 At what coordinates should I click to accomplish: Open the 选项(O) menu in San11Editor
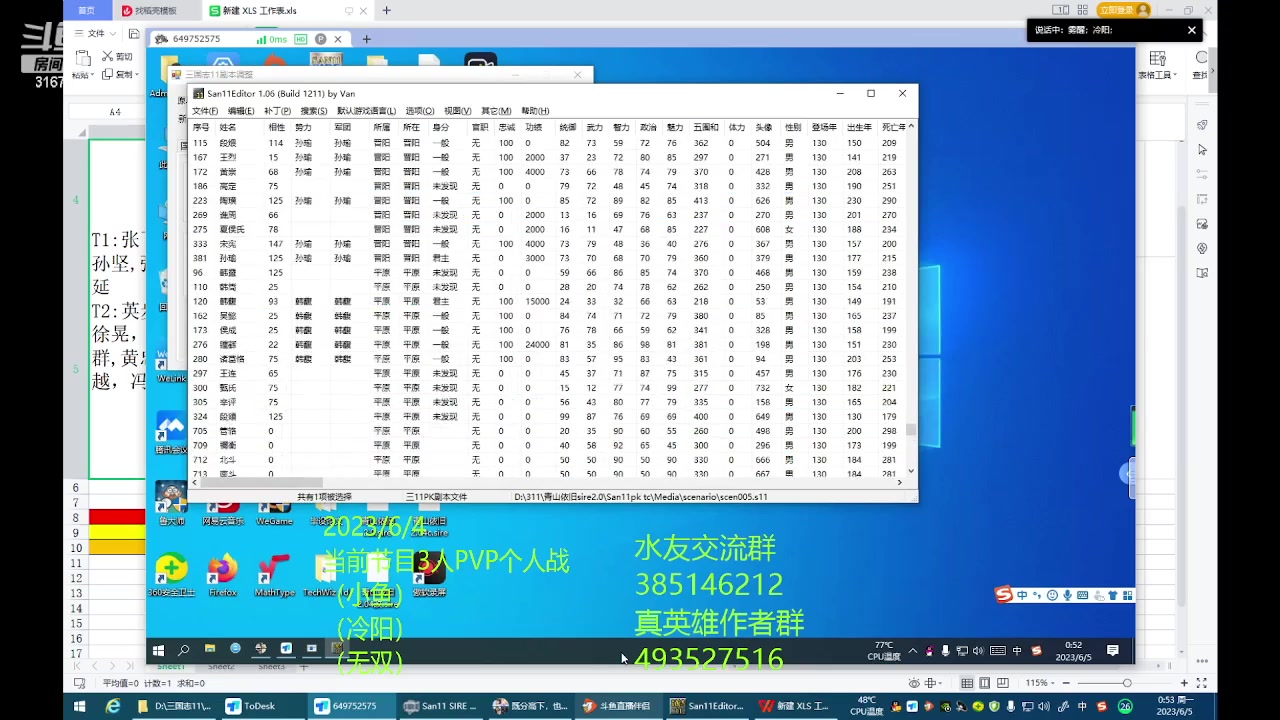click(x=420, y=111)
